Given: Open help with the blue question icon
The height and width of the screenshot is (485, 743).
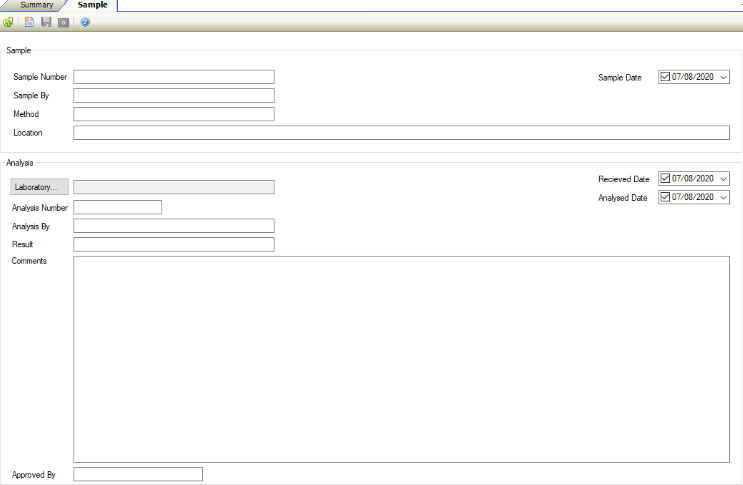Looking at the screenshot, I should [x=85, y=22].
